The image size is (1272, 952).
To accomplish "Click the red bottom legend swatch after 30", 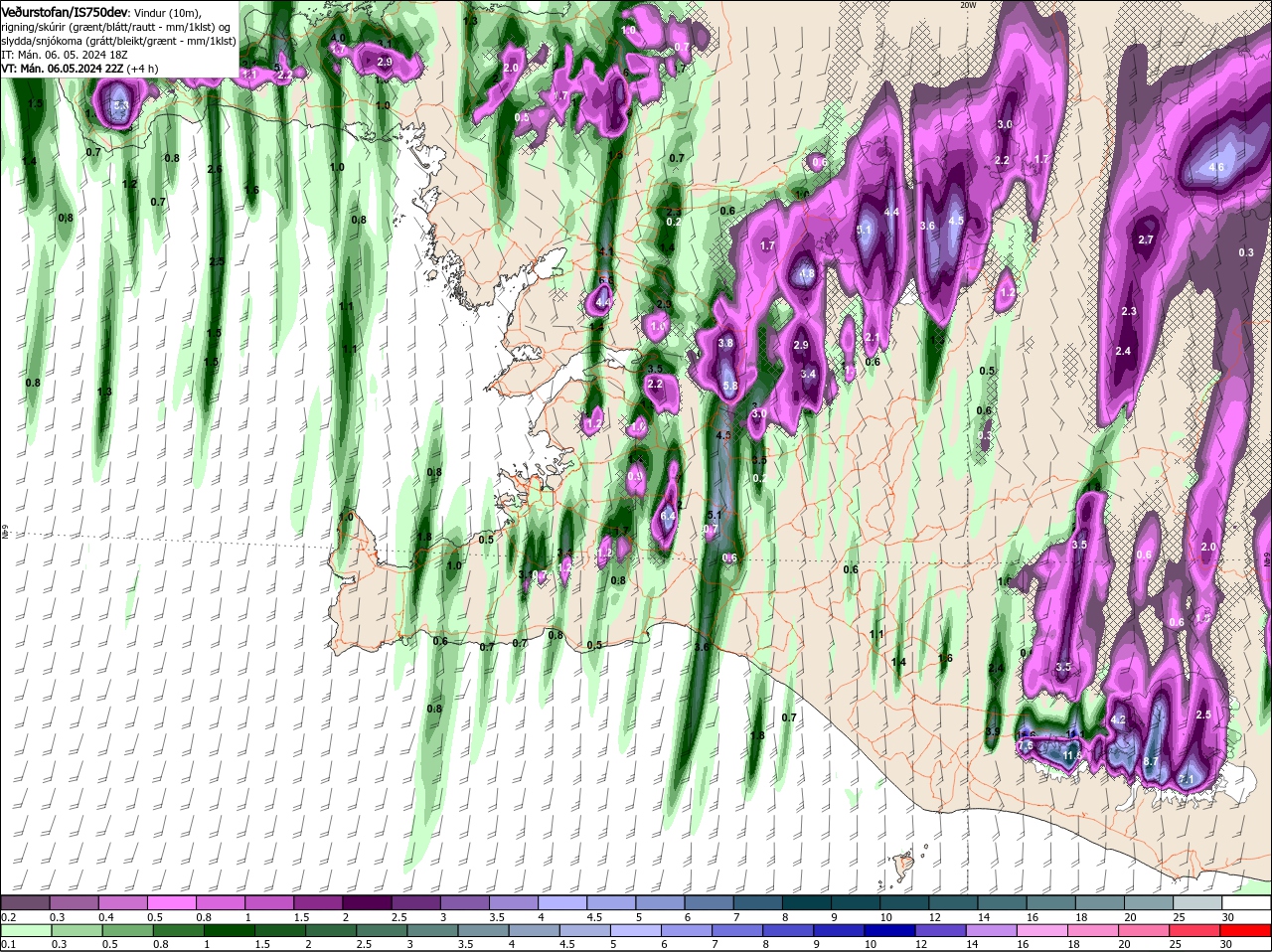I will coord(1247,931).
